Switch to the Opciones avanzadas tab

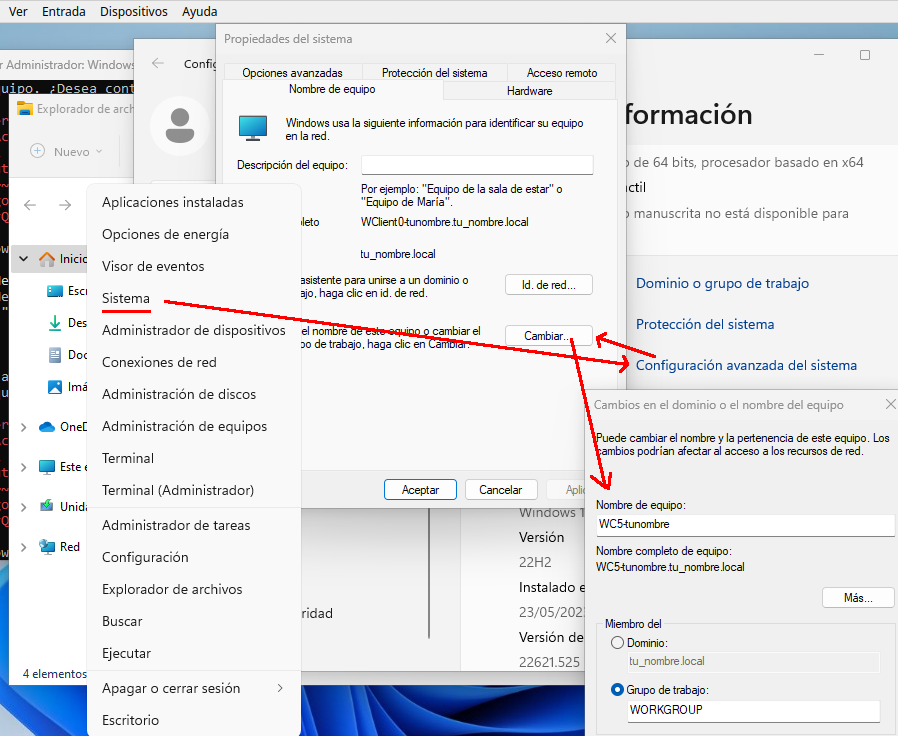292,73
